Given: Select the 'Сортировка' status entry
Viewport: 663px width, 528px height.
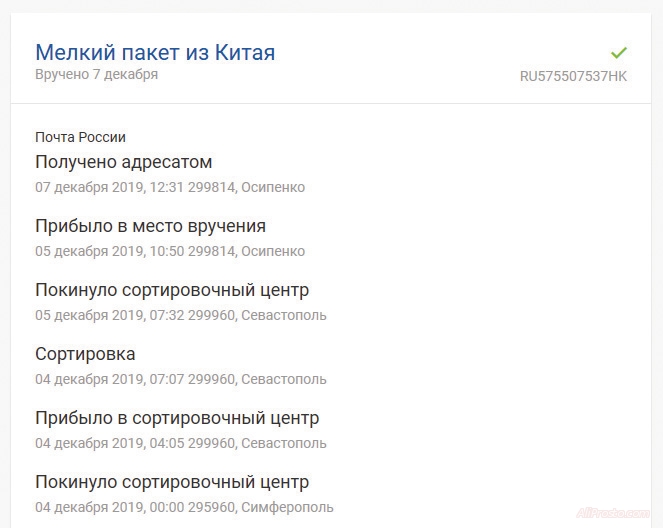Looking at the screenshot, I should pos(85,354).
